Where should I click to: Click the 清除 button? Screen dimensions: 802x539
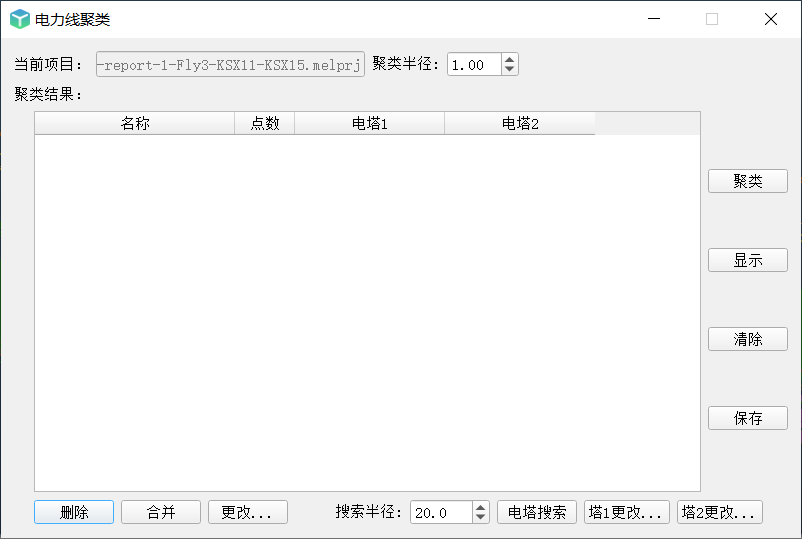click(747, 339)
